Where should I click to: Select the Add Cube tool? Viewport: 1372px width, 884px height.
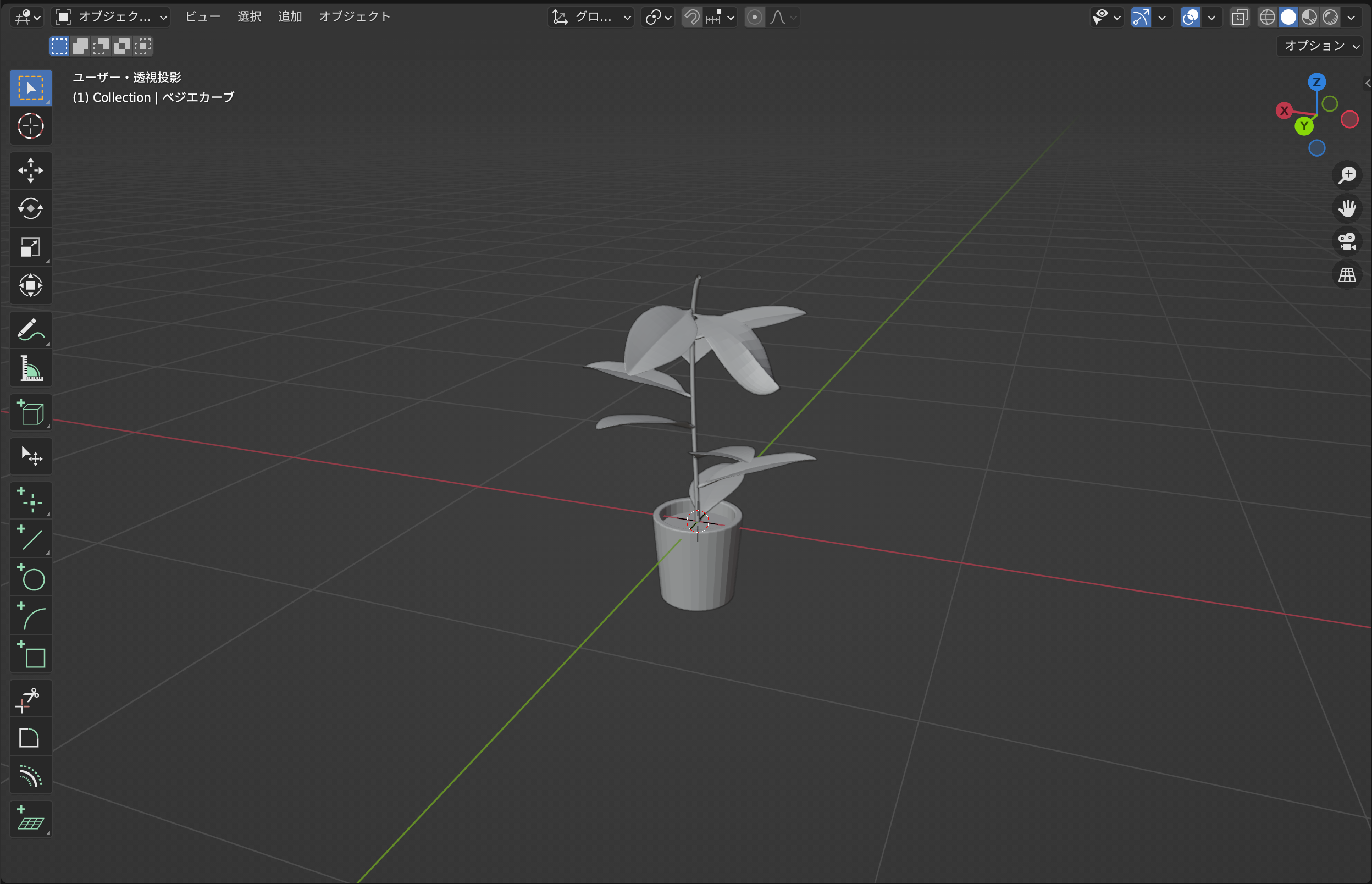coord(31,413)
